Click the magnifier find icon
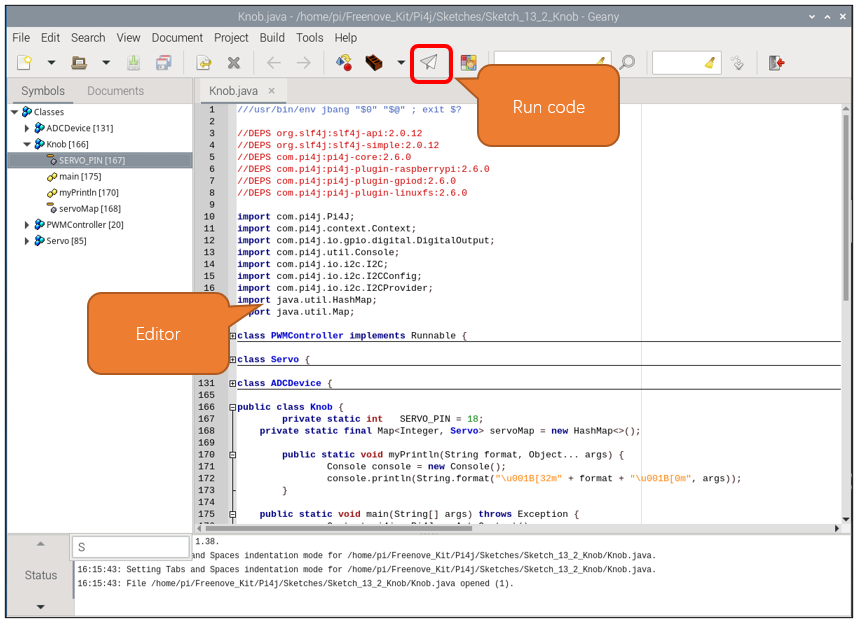Viewport: 857px width, 623px height. (627, 63)
